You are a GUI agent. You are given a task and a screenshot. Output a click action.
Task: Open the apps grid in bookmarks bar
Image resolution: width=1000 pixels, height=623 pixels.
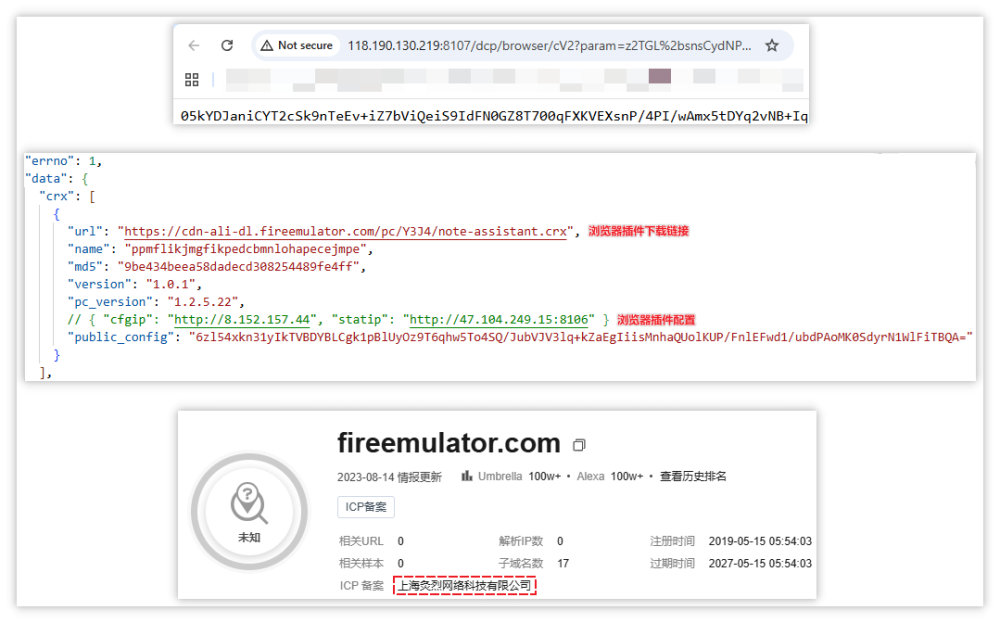(x=192, y=79)
